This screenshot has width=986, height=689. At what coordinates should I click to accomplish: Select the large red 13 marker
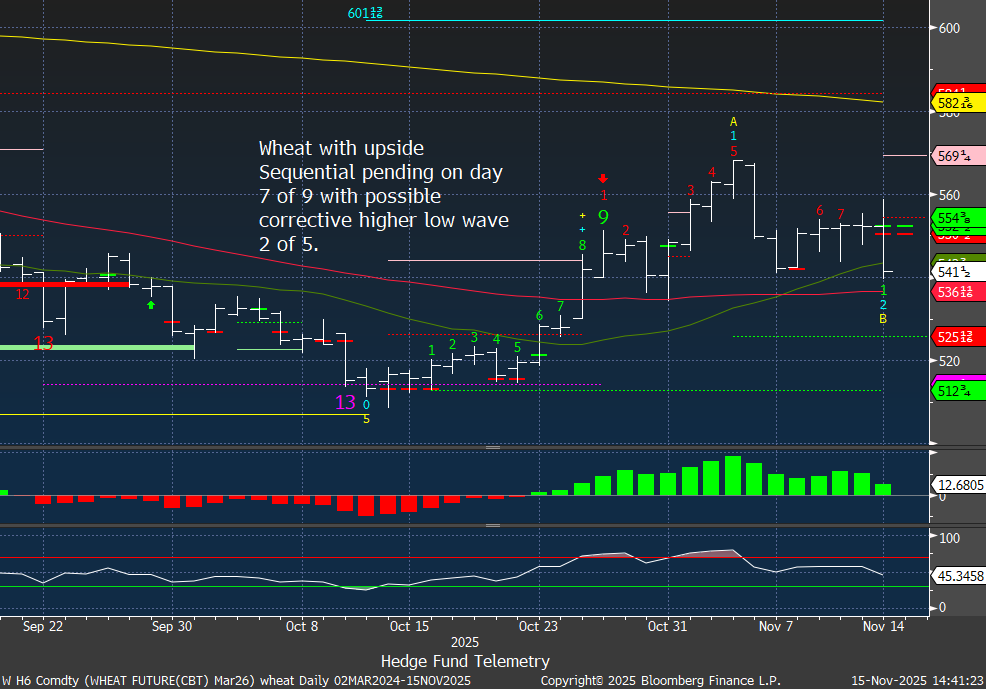pyautogui.click(x=44, y=343)
